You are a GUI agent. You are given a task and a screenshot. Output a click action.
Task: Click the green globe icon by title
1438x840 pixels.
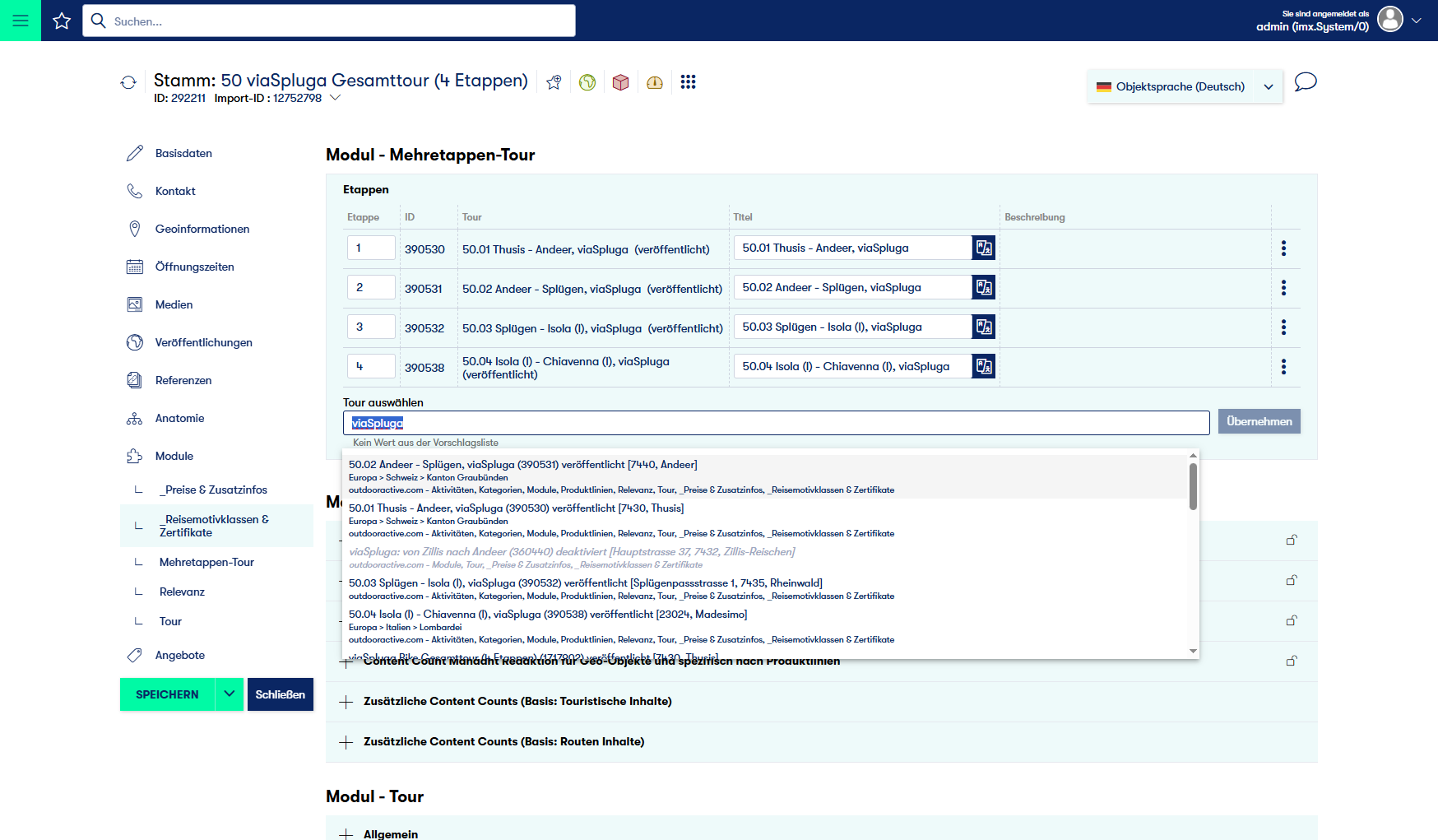point(587,82)
